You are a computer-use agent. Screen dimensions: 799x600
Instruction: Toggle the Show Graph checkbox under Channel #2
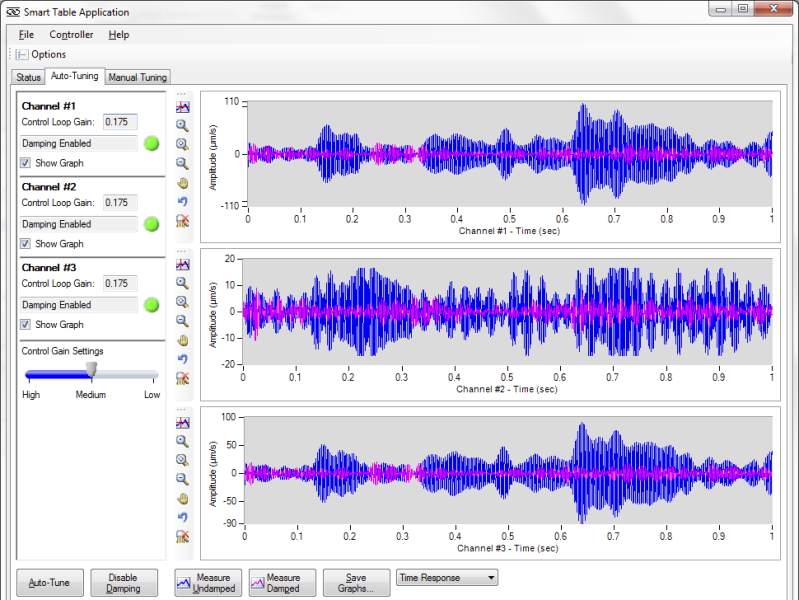coord(27,244)
